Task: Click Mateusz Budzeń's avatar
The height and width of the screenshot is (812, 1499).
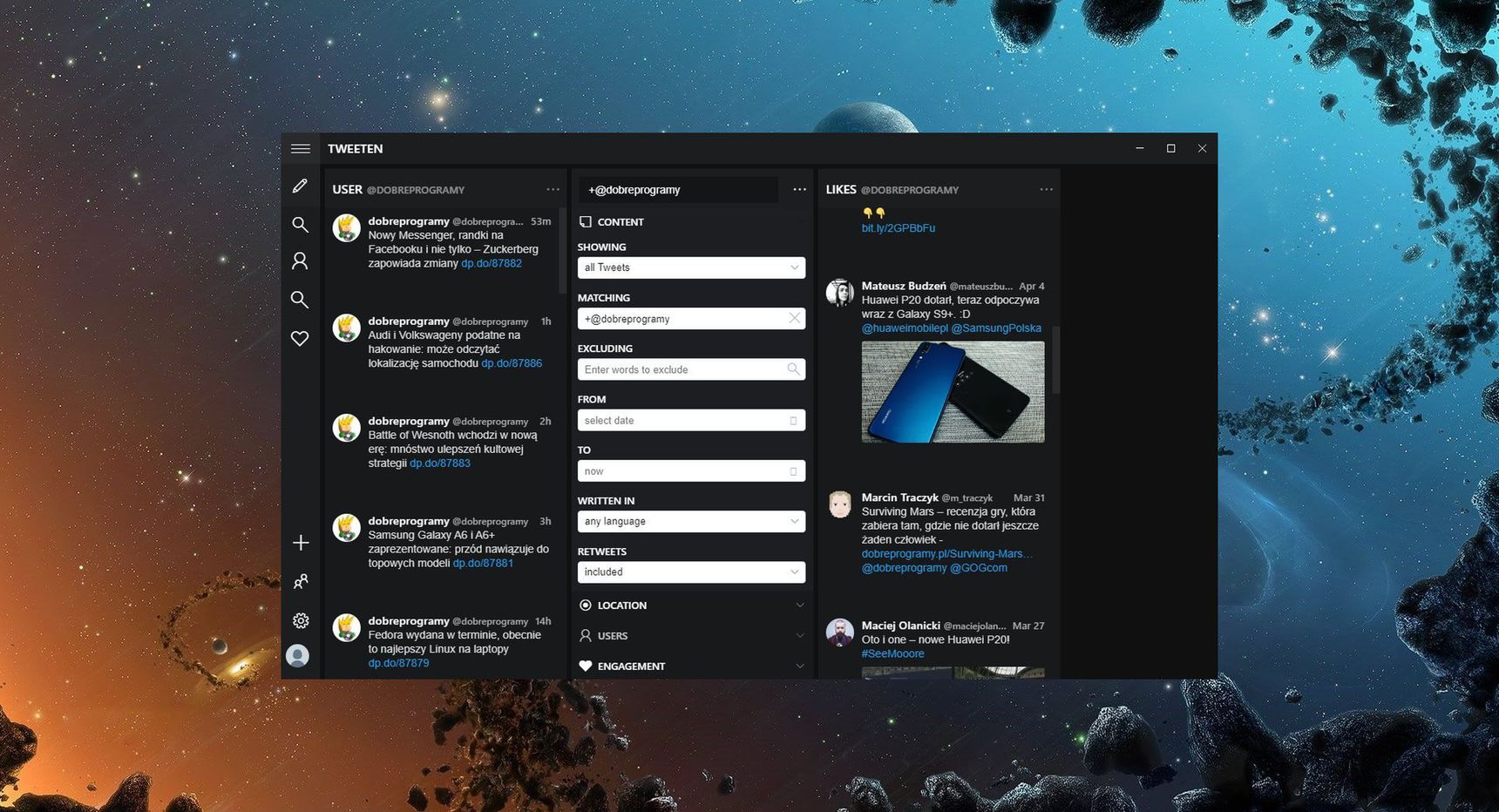Action: (840, 293)
